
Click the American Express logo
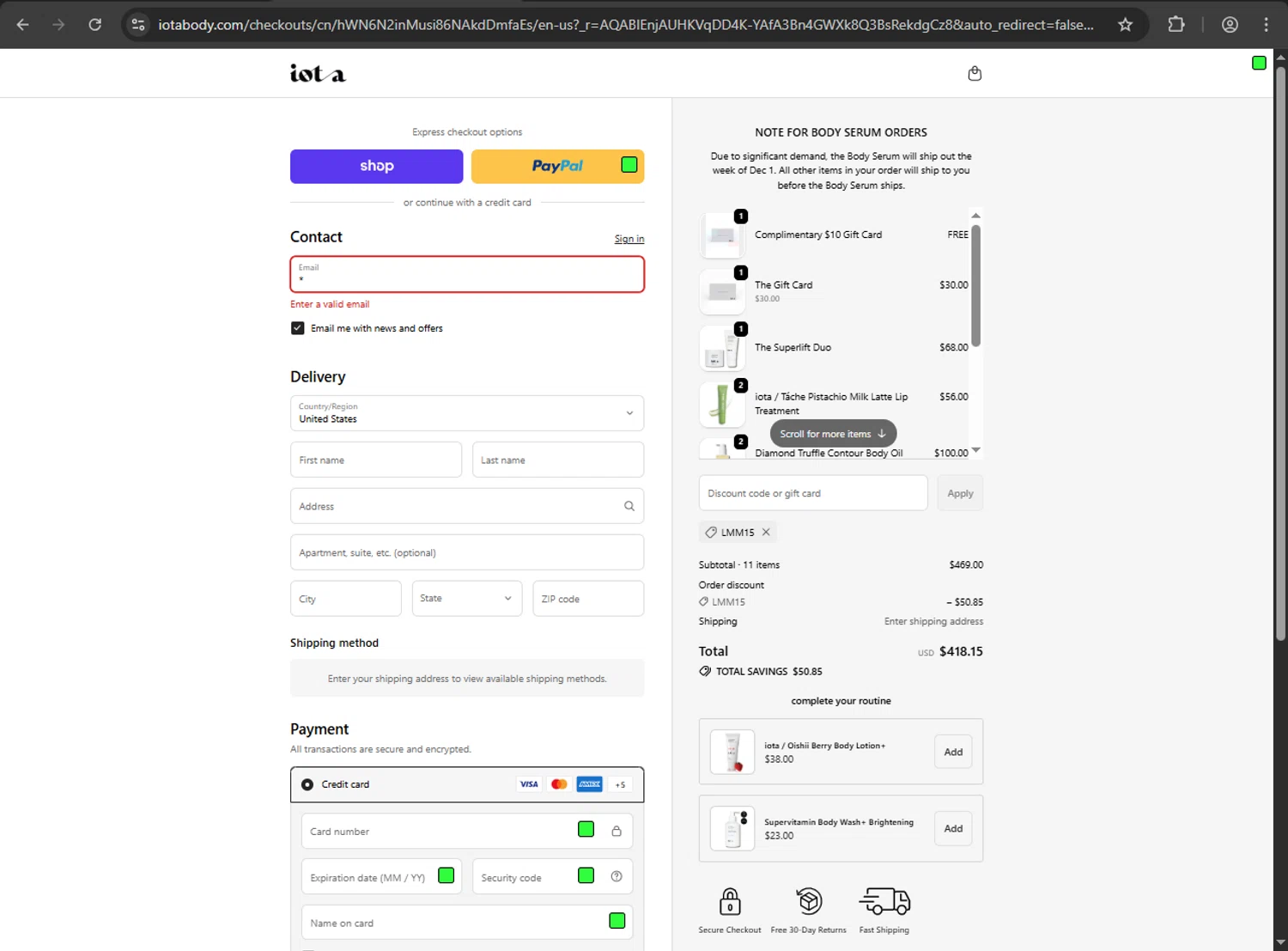point(589,783)
